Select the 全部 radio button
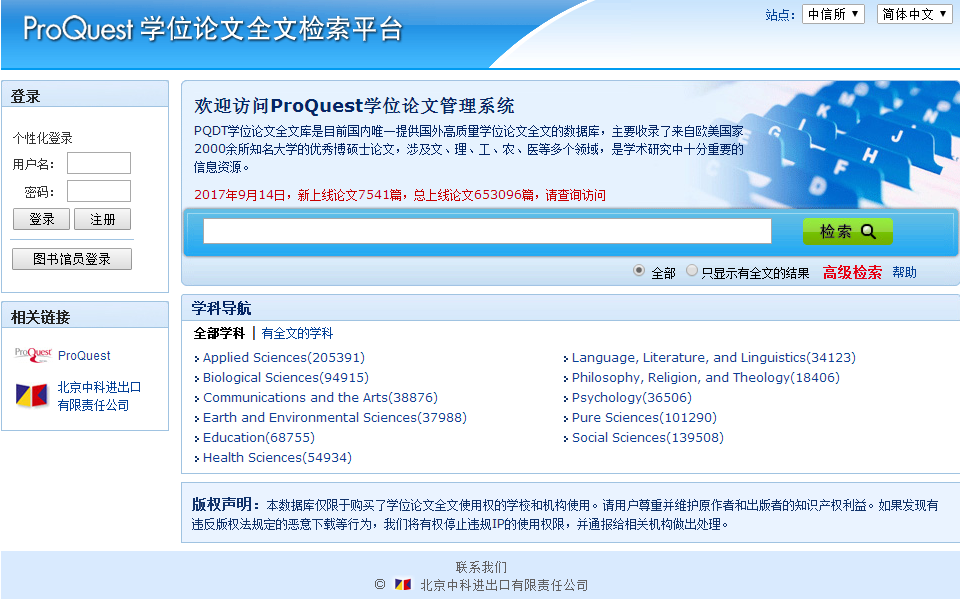Screen dimensions: 960x600 (x=639, y=271)
